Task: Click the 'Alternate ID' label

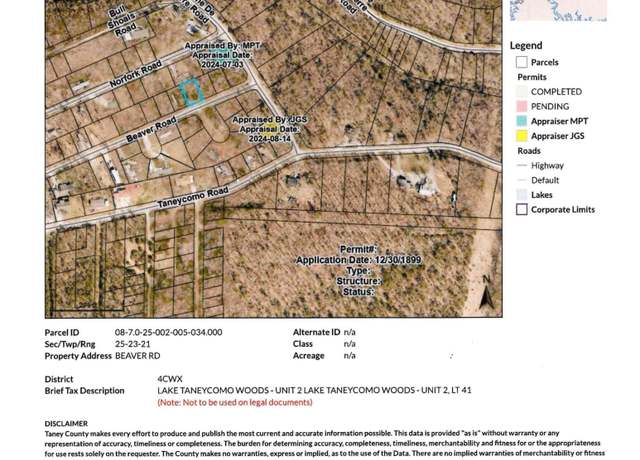Action: pyautogui.click(x=316, y=332)
